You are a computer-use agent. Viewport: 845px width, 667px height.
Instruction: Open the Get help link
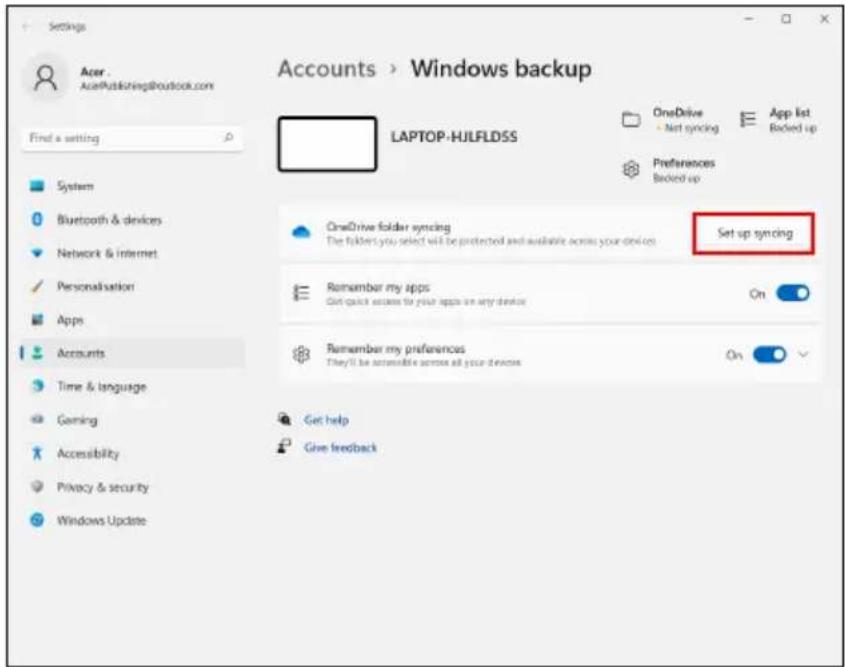tap(326, 420)
